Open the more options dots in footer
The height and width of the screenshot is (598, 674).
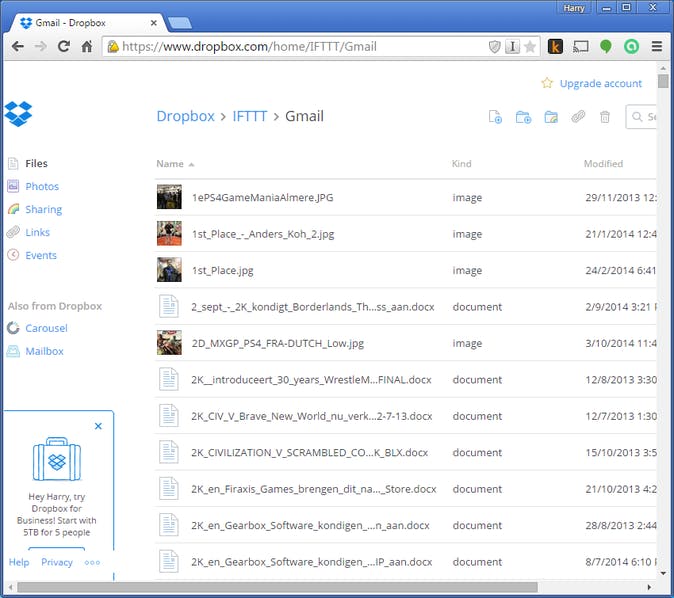(92, 562)
